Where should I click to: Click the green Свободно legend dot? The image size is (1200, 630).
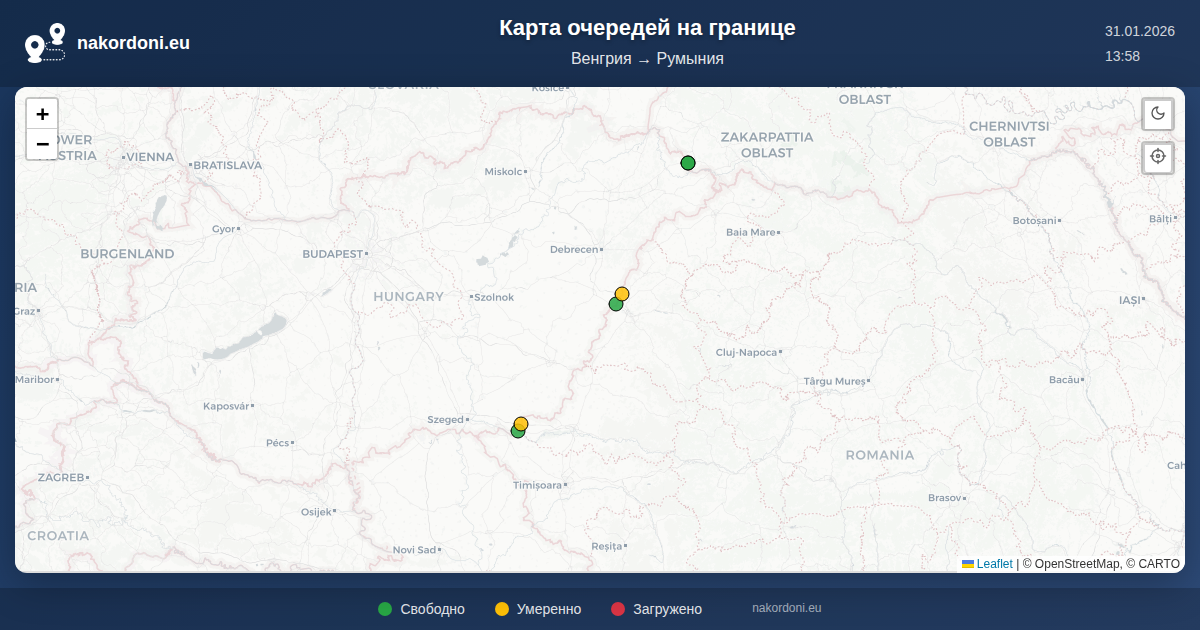tap(385, 609)
